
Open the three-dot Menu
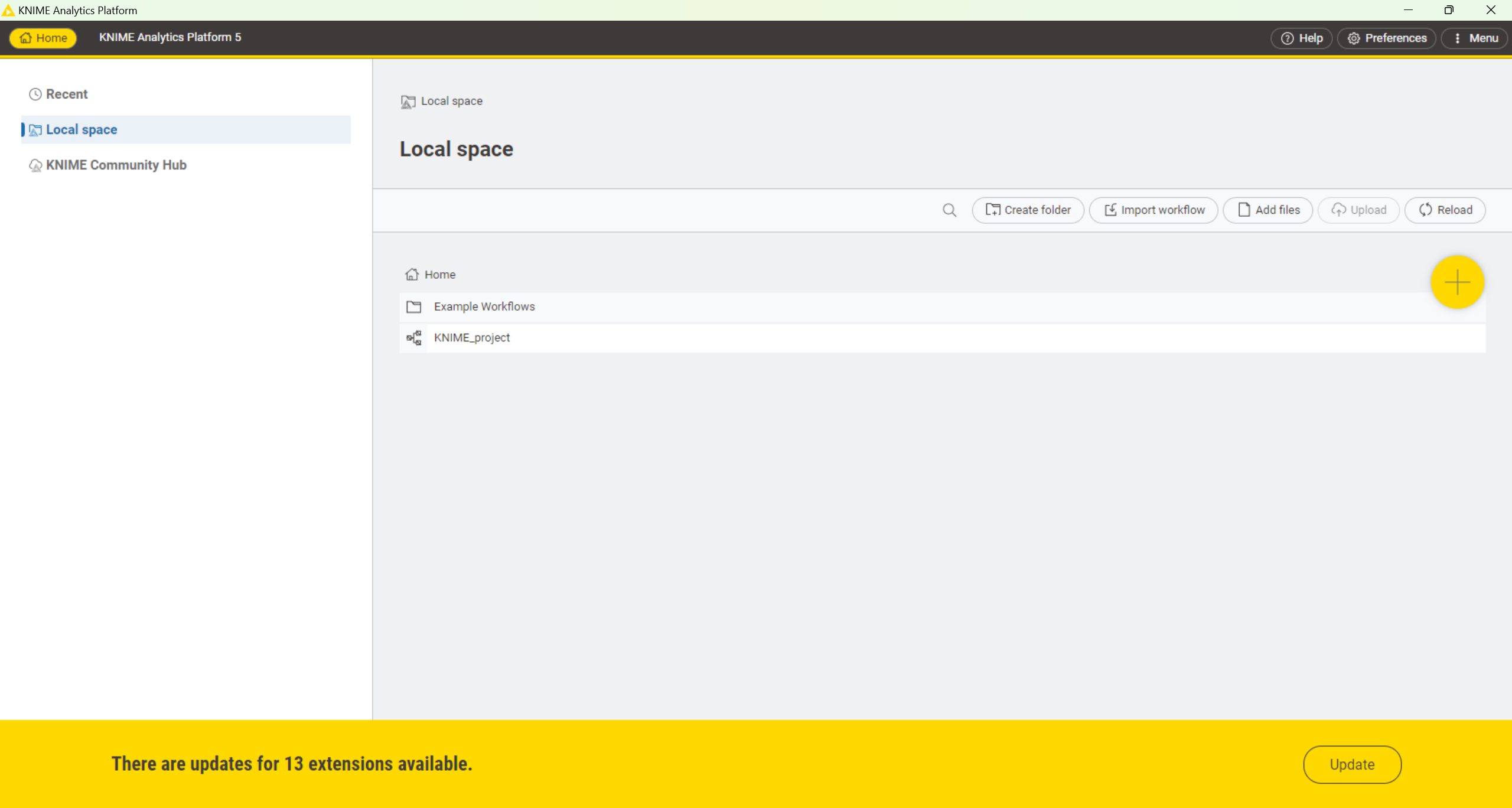(1474, 38)
